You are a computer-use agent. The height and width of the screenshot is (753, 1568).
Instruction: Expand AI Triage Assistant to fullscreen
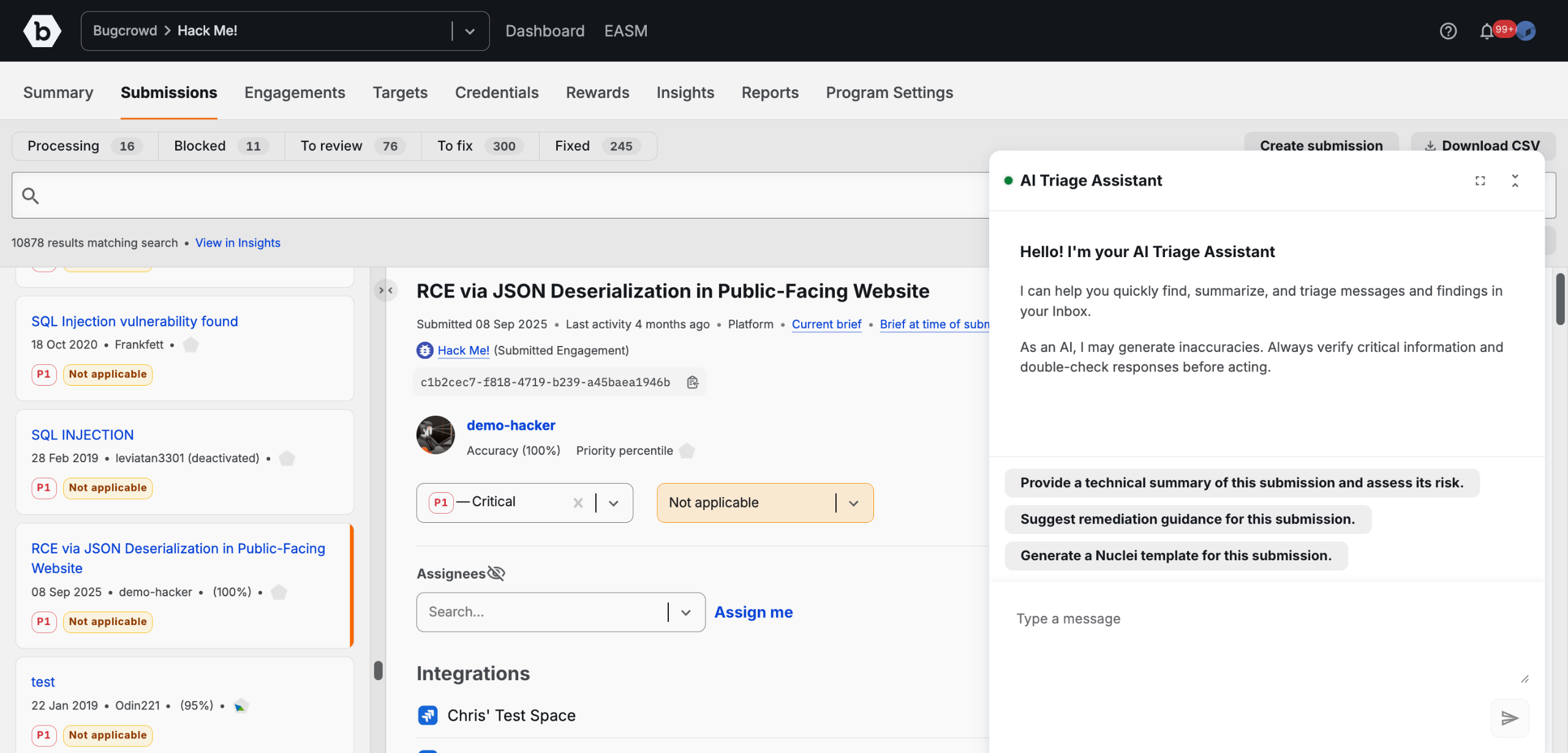1480,181
